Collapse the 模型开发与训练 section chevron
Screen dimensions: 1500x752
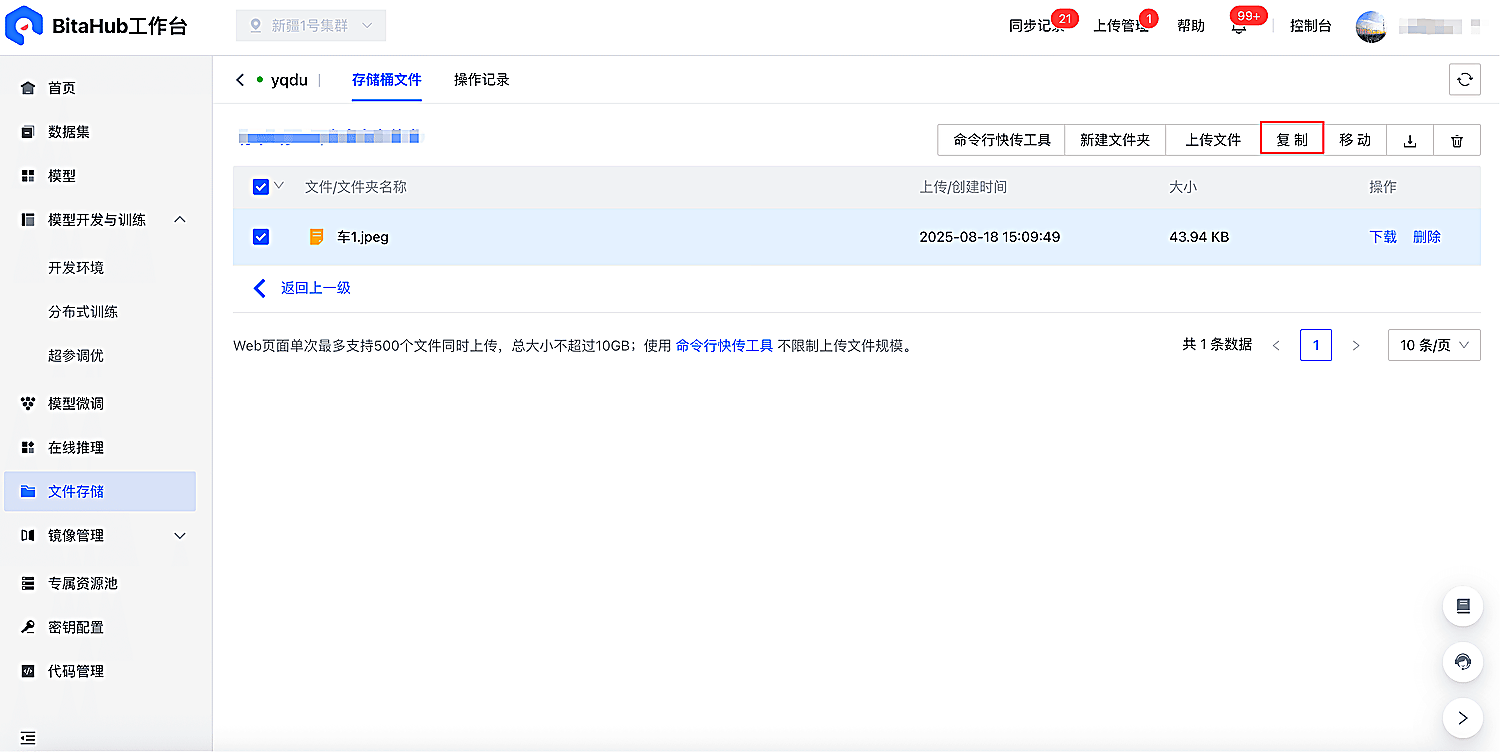coord(180,219)
